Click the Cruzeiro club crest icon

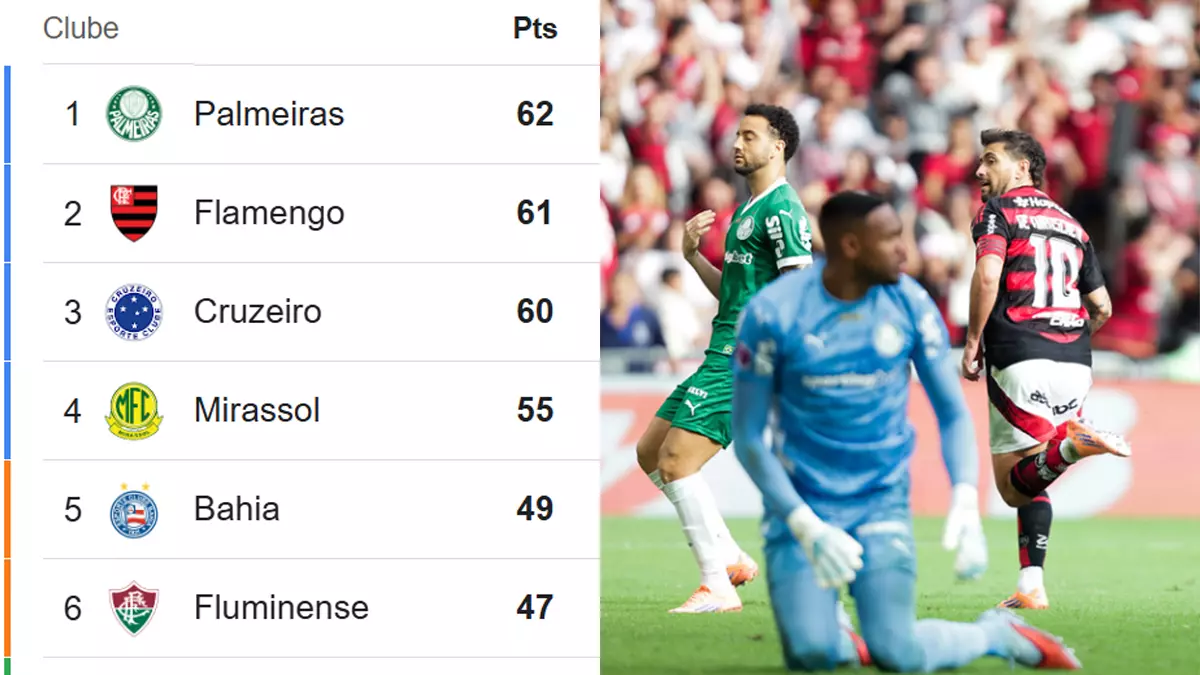(x=134, y=312)
